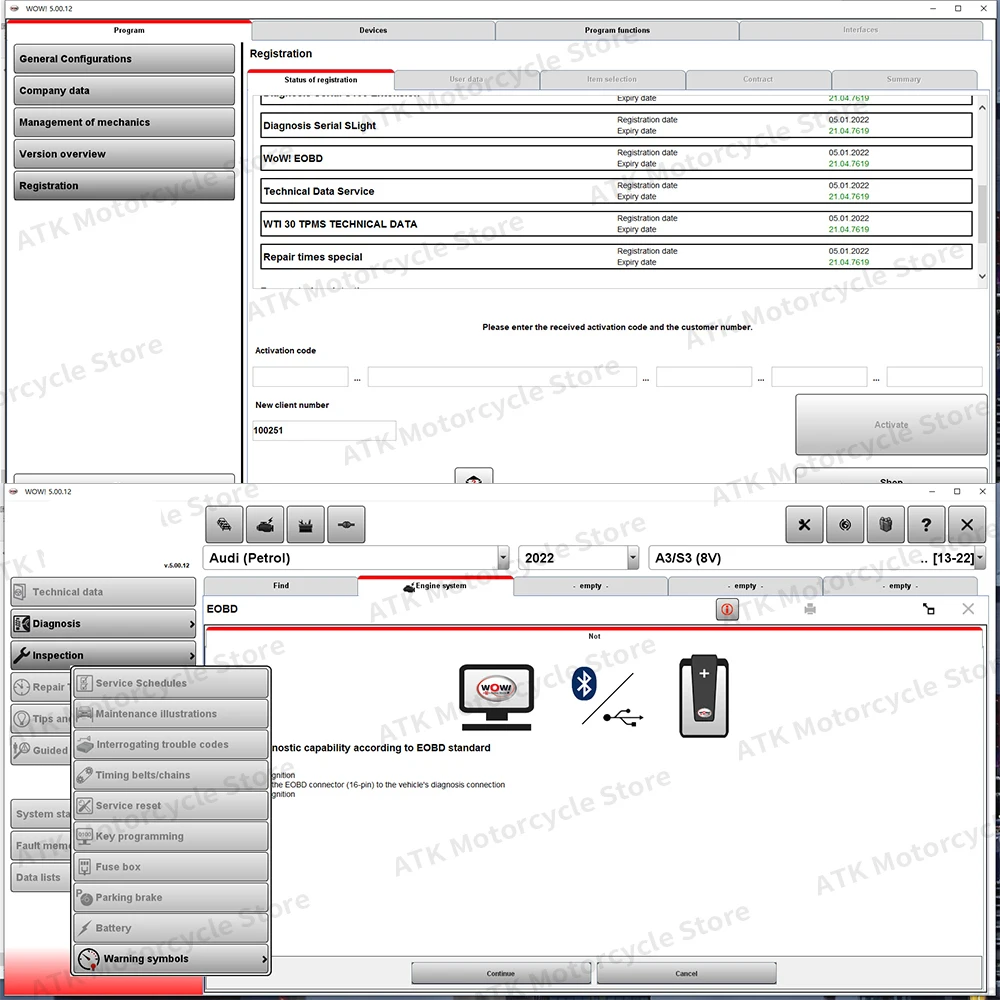Close the EOBD panel with gray X

968,609
